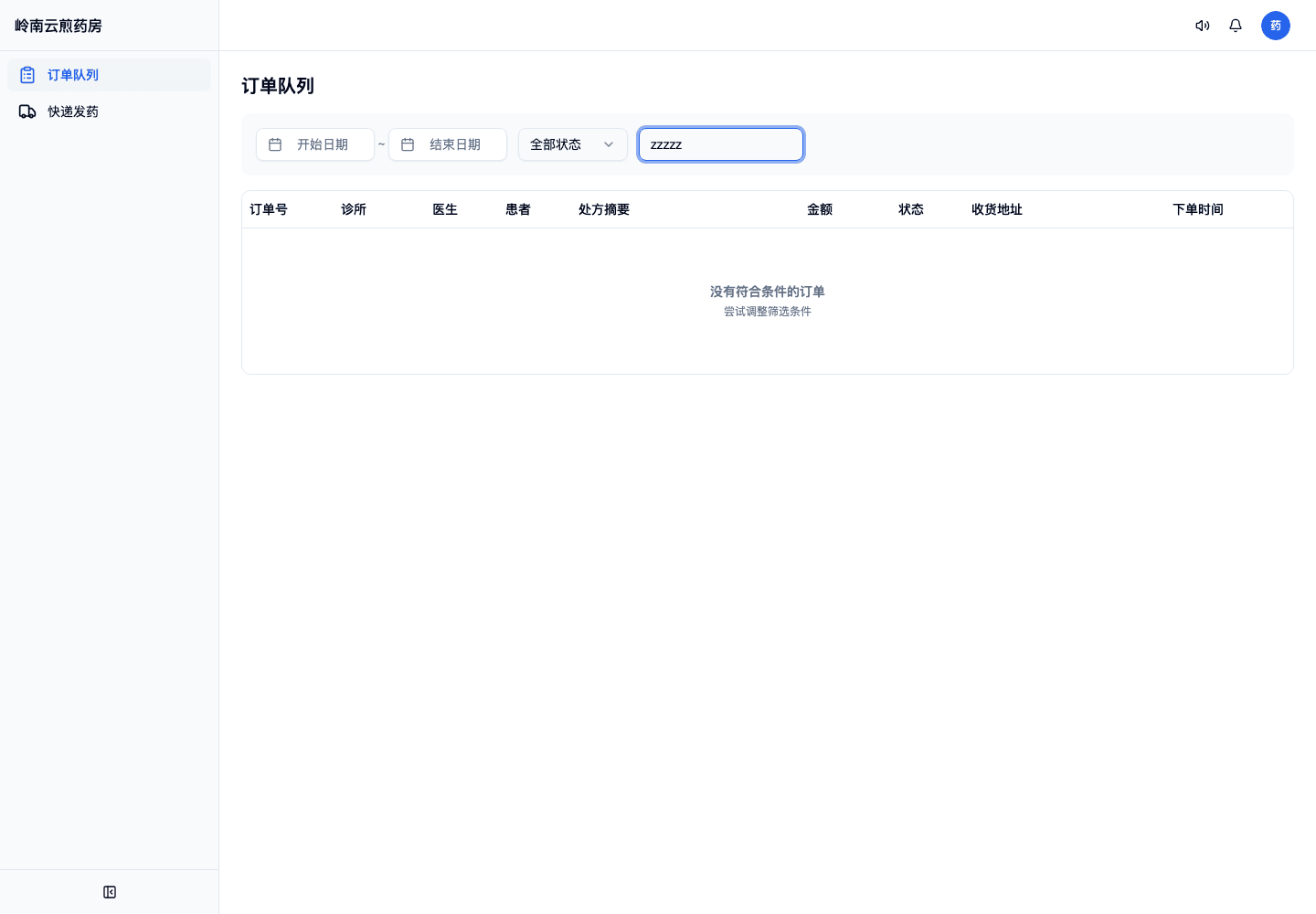The height and width of the screenshot is (914, 1316).
Task: Go to 快递发药 in the sidebar
Action: tap(109, 112)
